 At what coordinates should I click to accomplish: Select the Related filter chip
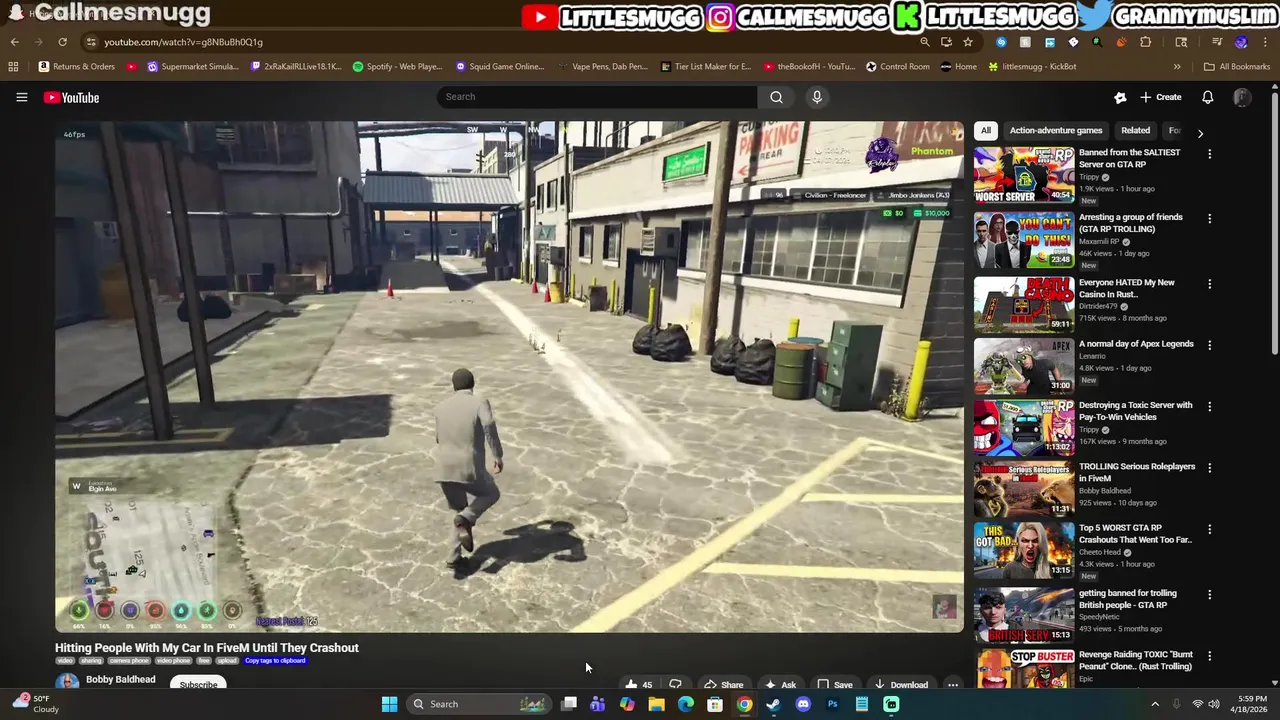(1135, 130)
